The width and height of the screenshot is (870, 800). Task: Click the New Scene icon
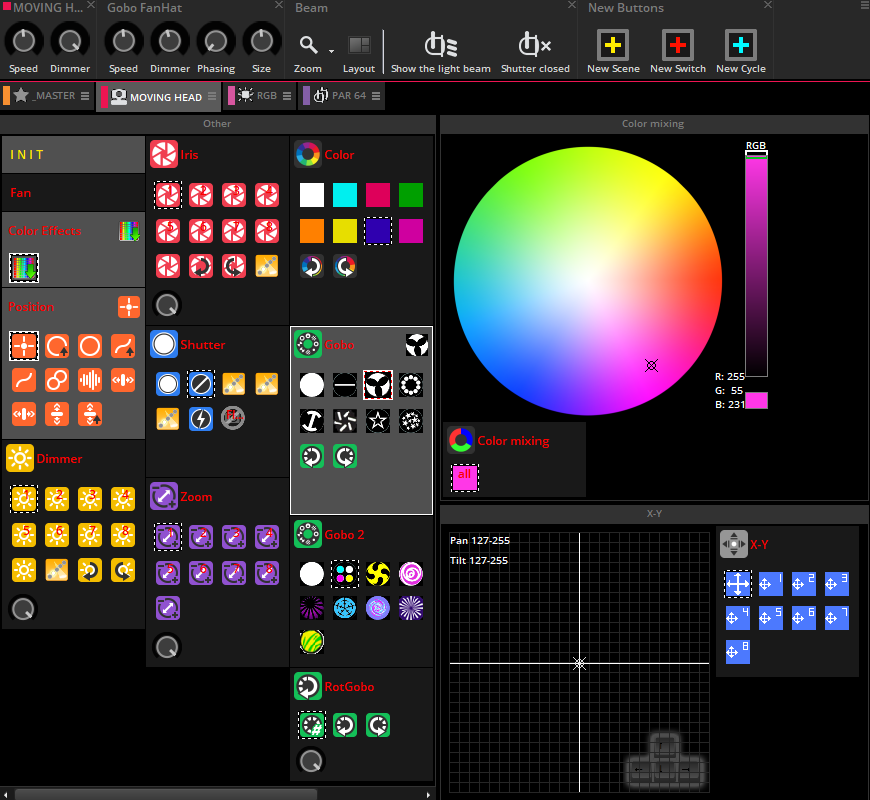tap(612, 45)
